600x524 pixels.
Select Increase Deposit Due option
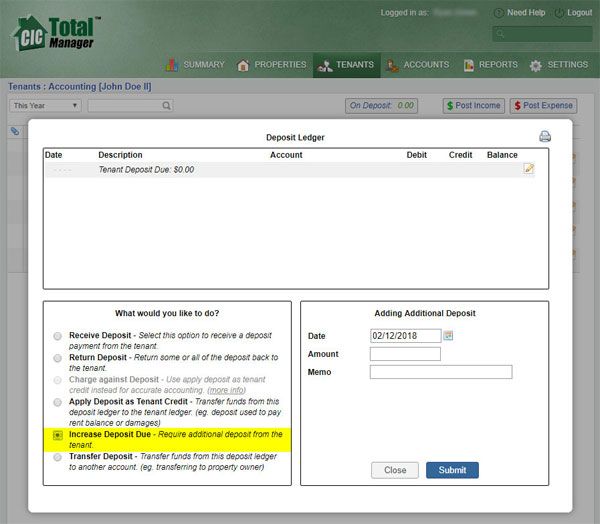click(57, 435)
